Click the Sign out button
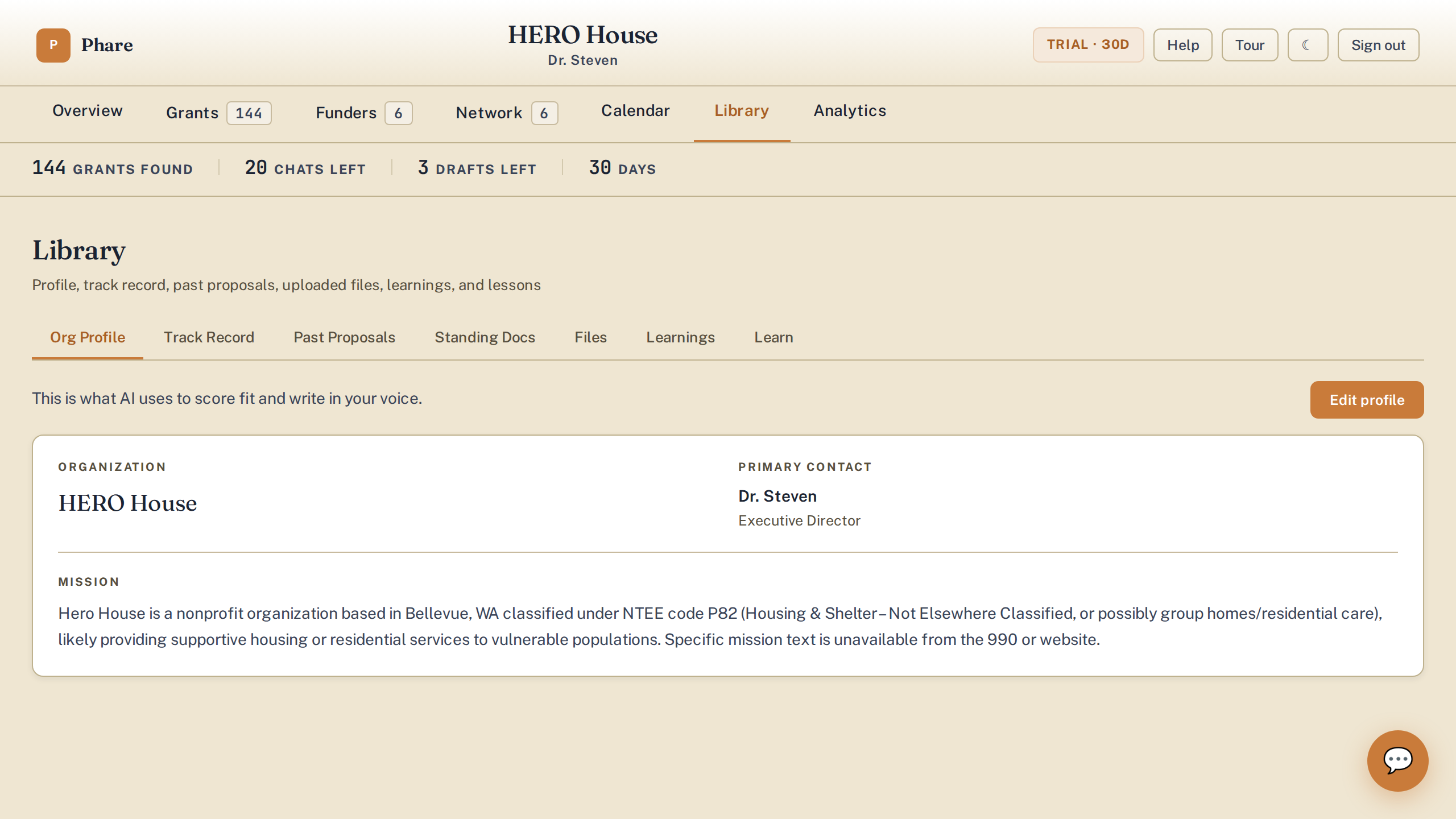Viewport: 1456px width, 819px height. [1378, 45]
